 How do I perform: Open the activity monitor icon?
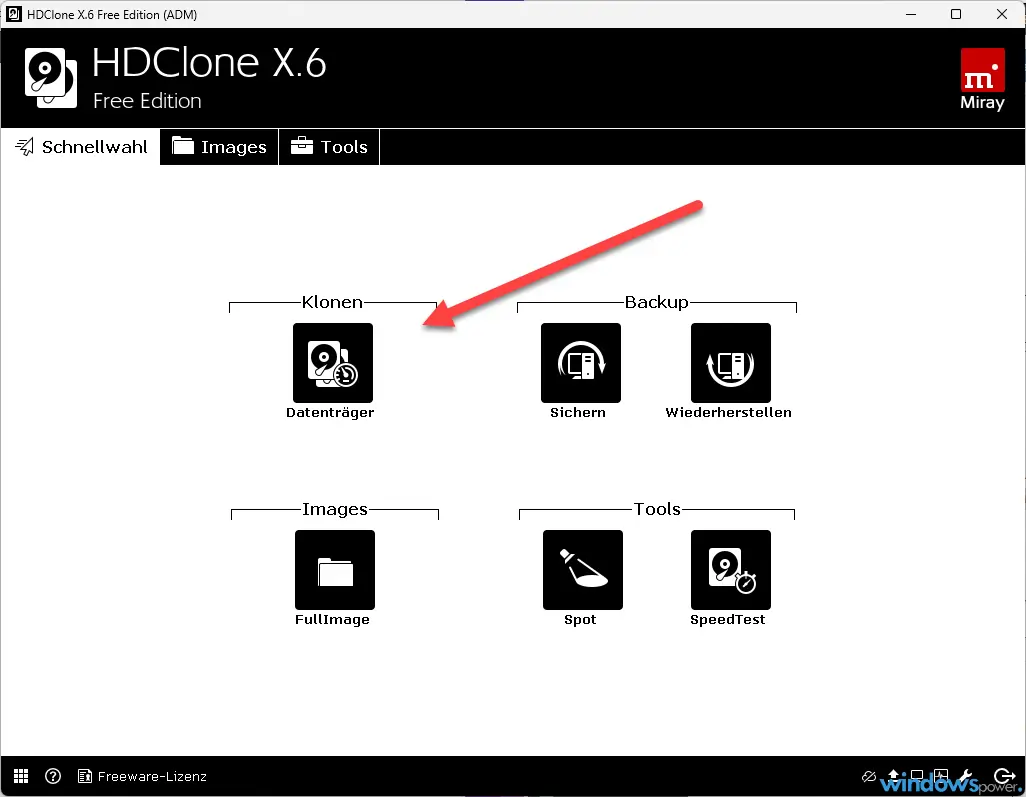coord(941,775)
